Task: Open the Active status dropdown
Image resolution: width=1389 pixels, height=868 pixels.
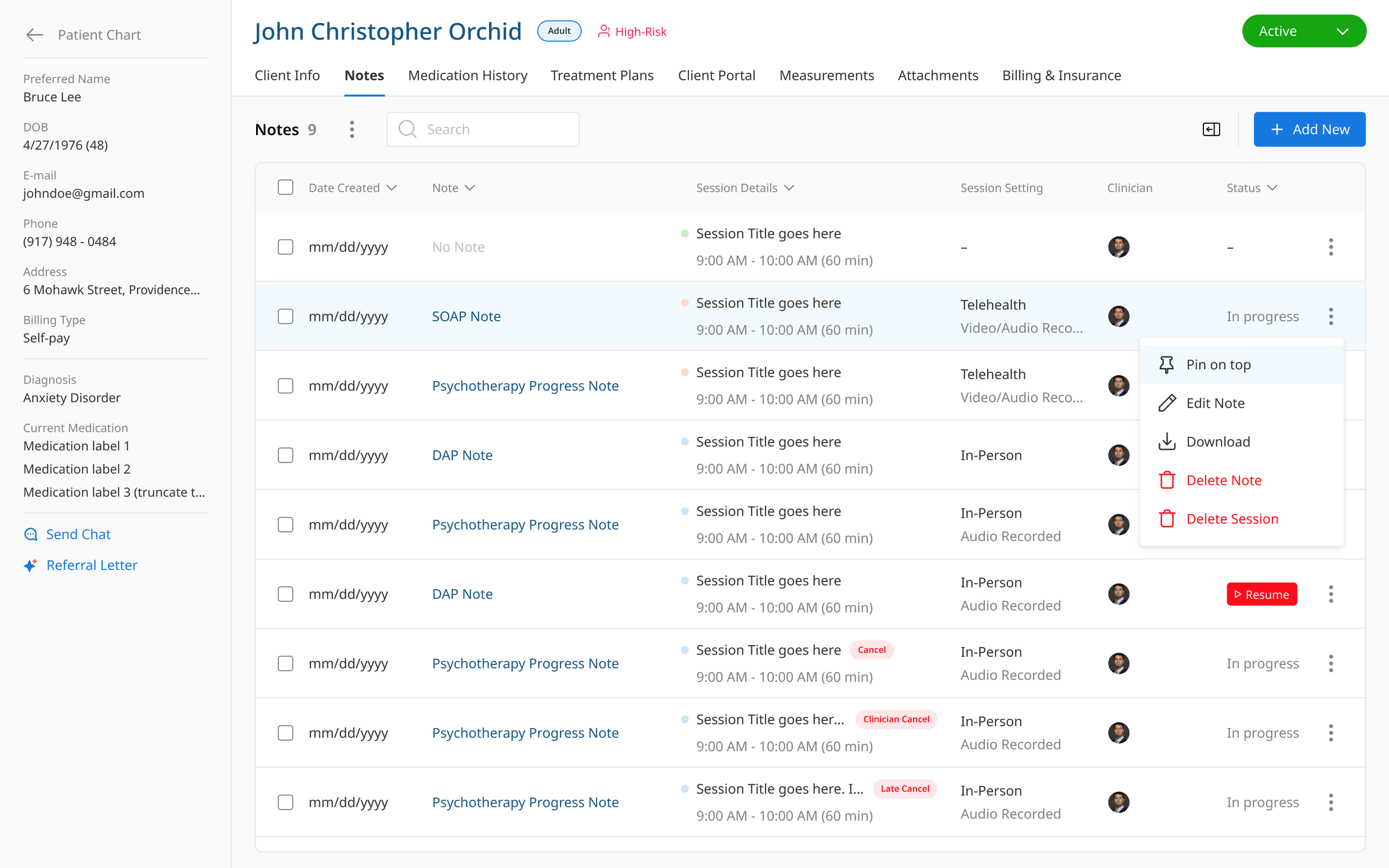Action: [1303, 31]
